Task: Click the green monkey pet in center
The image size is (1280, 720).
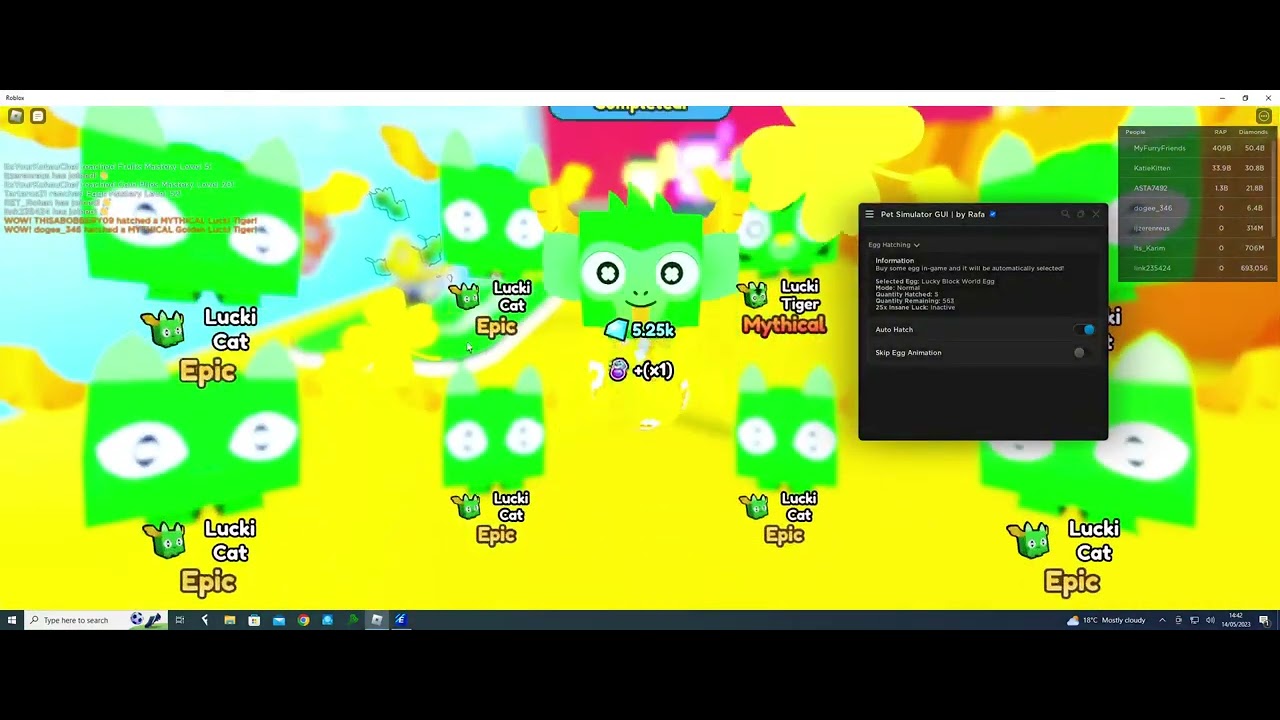Action: [x=640, y=262]
